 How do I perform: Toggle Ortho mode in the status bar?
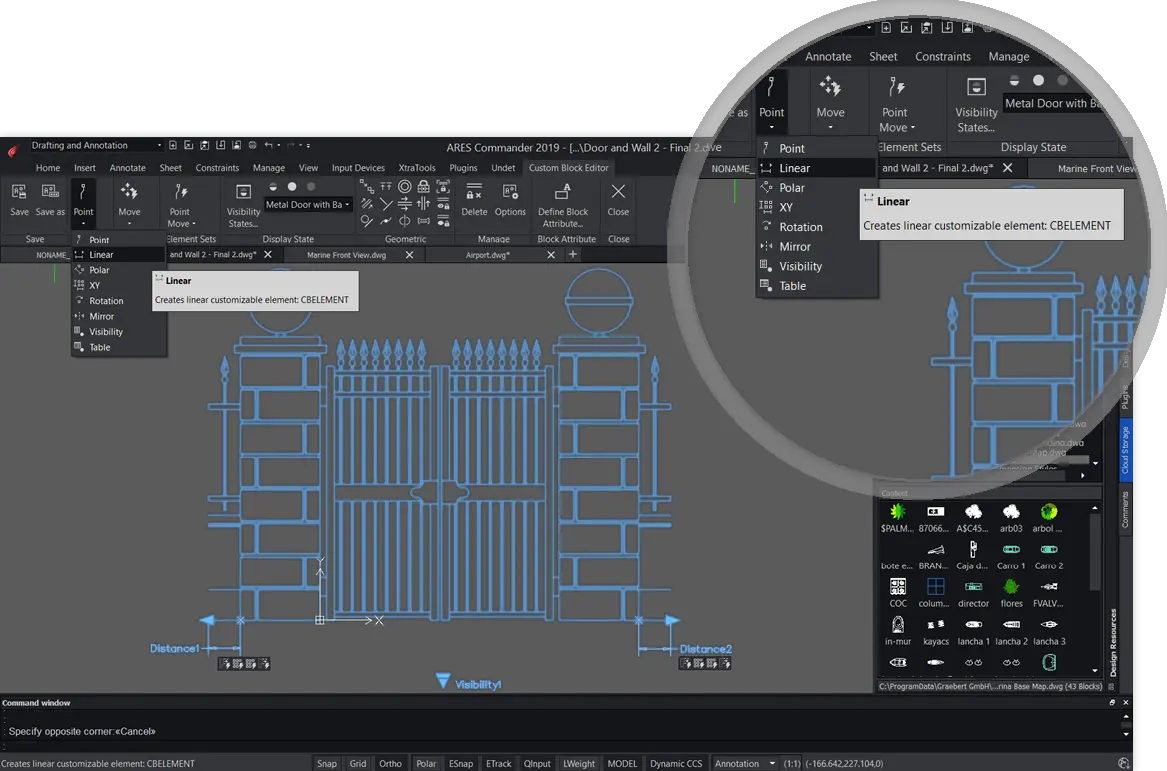tap(390, 764)
